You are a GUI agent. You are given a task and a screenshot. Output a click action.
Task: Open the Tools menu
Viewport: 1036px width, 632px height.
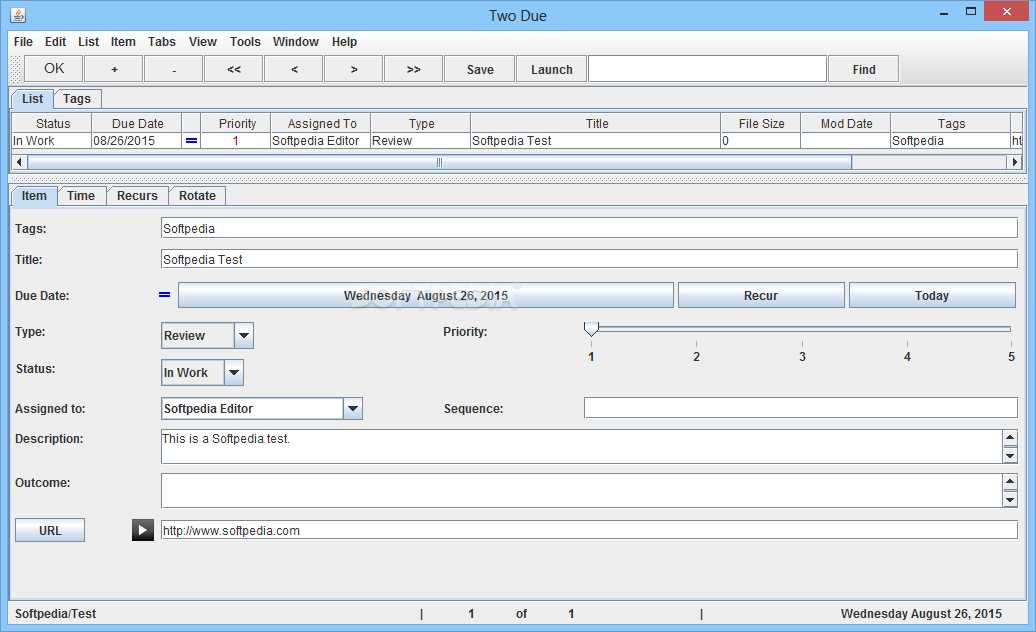[x=245, y=42]
